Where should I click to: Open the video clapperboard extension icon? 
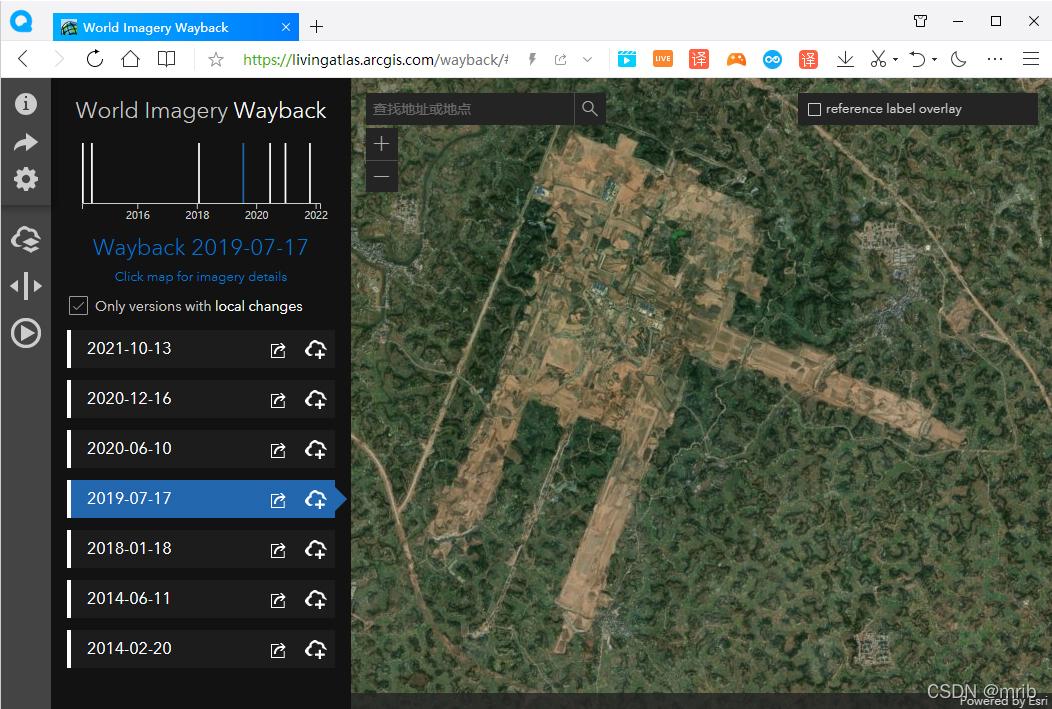(627, 59)
